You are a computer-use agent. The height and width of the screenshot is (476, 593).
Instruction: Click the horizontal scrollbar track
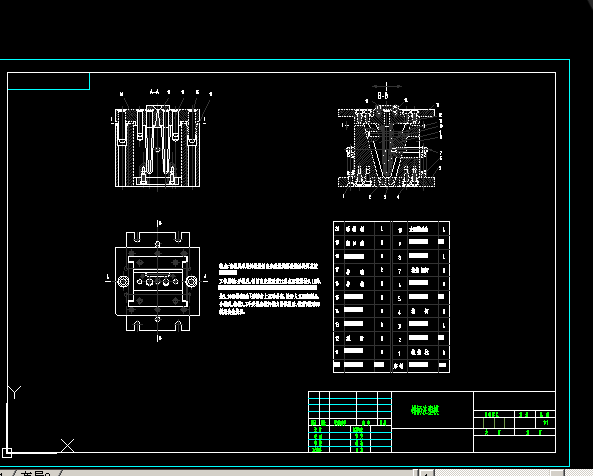click(x=492, y=473)
